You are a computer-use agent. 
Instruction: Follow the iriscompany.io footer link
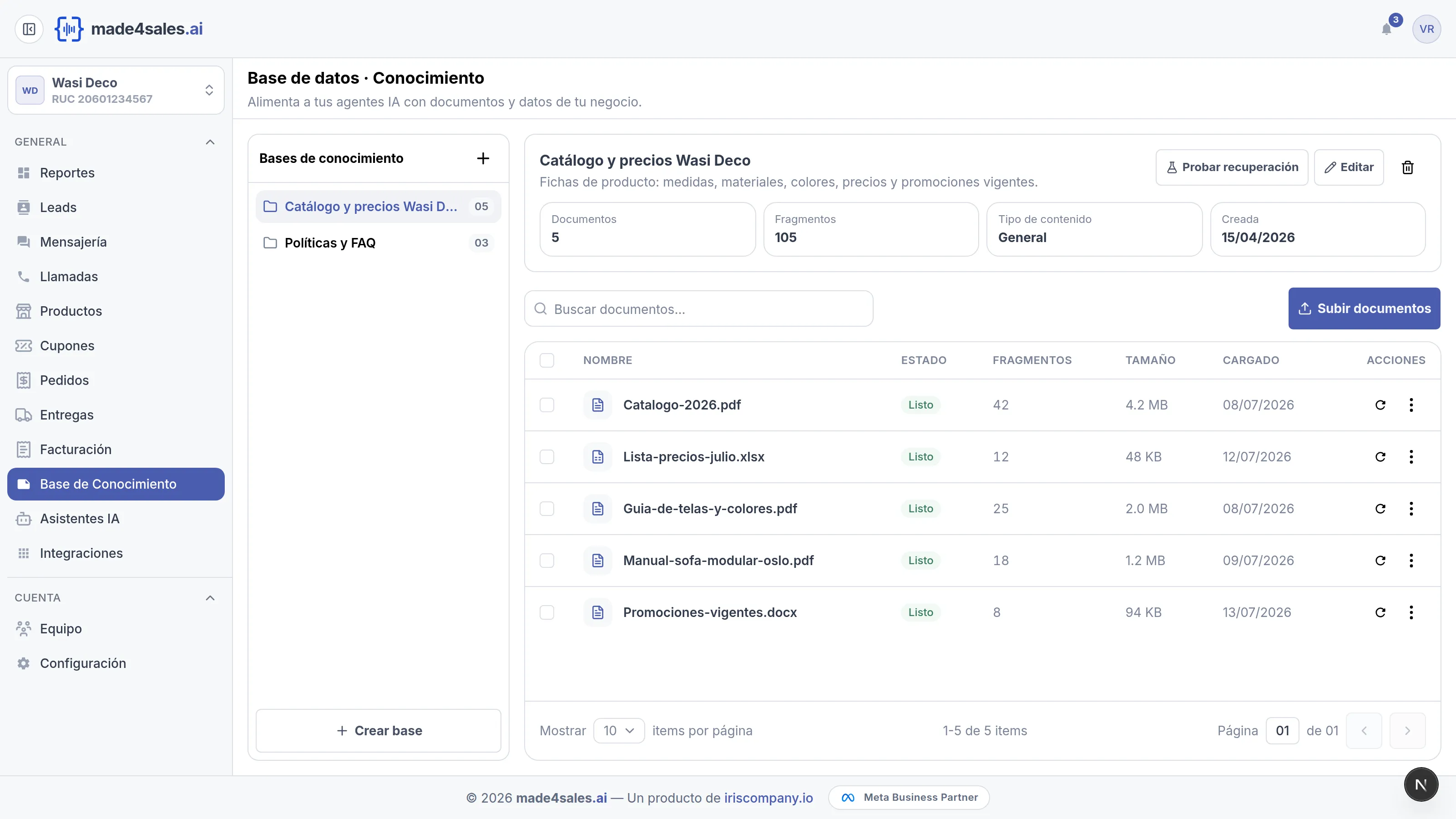(x=768, y=798)
